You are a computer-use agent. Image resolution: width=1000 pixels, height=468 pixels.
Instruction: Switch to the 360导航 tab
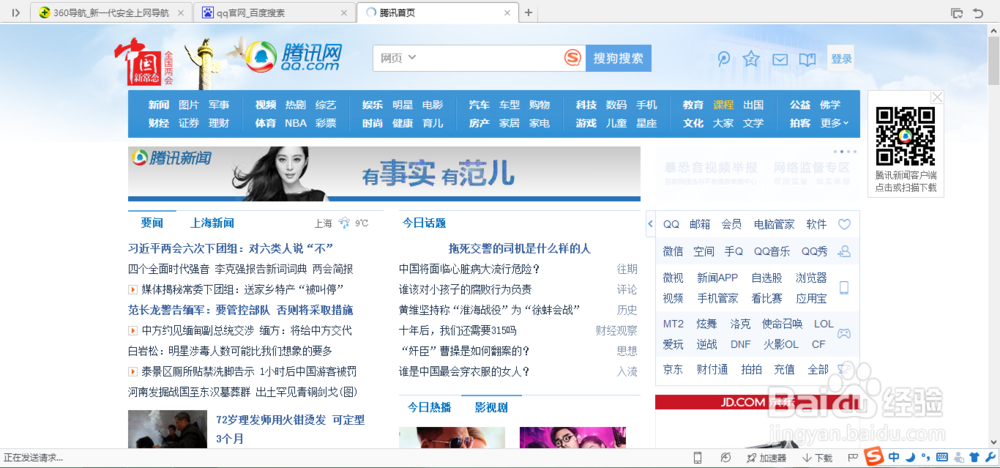tap(111, 13)
